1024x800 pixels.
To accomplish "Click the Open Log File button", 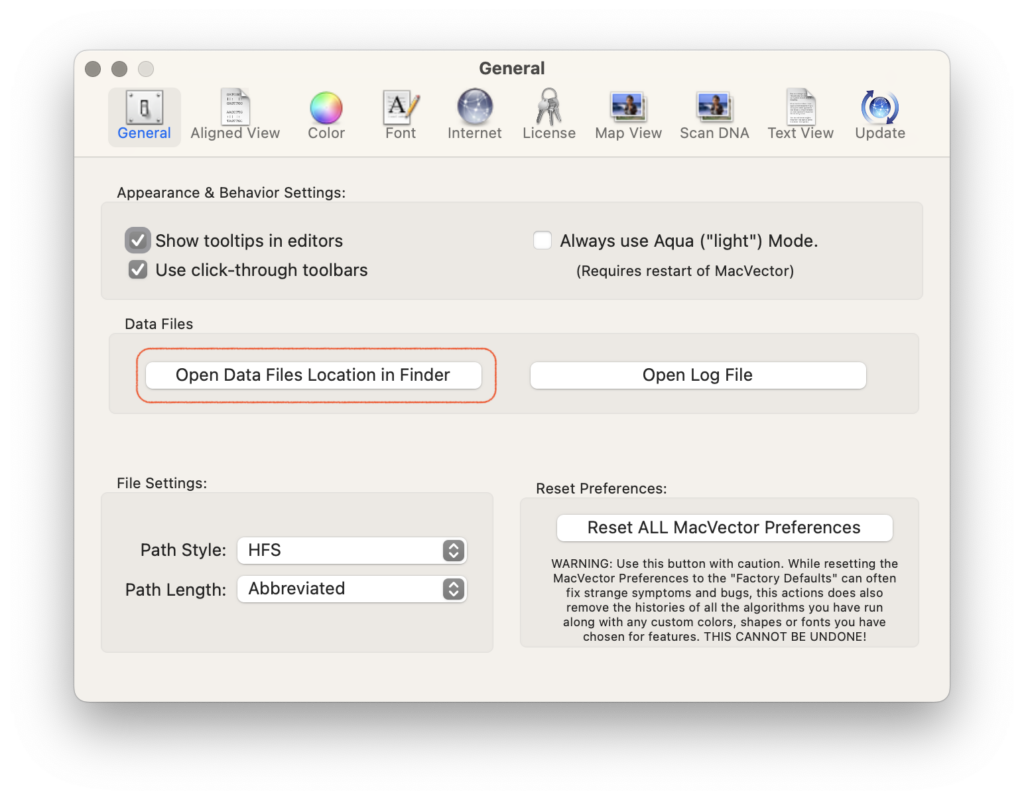I will (698, 376).
